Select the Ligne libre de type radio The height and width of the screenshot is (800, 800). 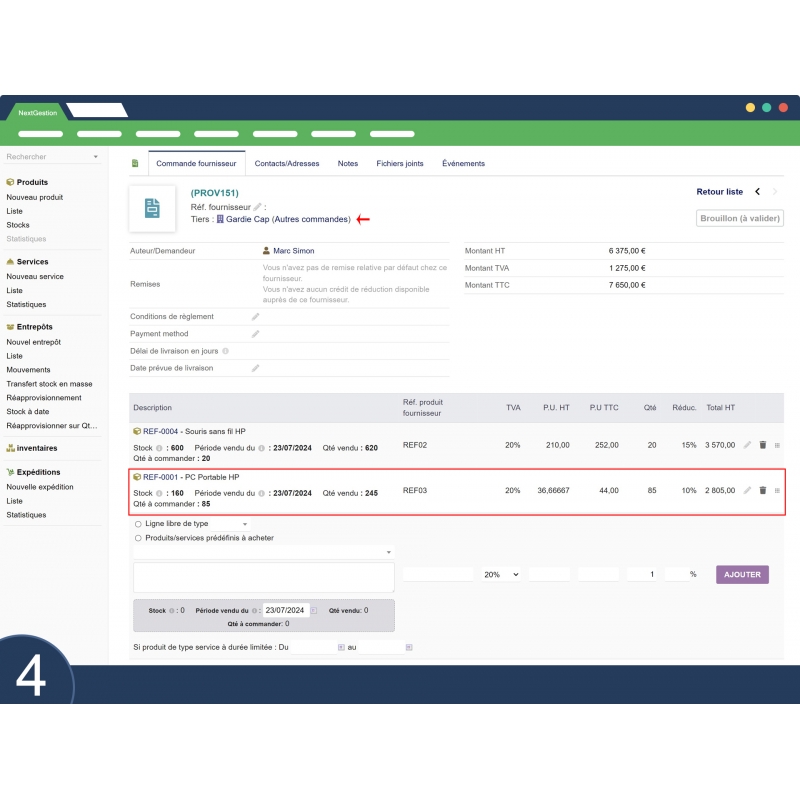coord(138,524)
